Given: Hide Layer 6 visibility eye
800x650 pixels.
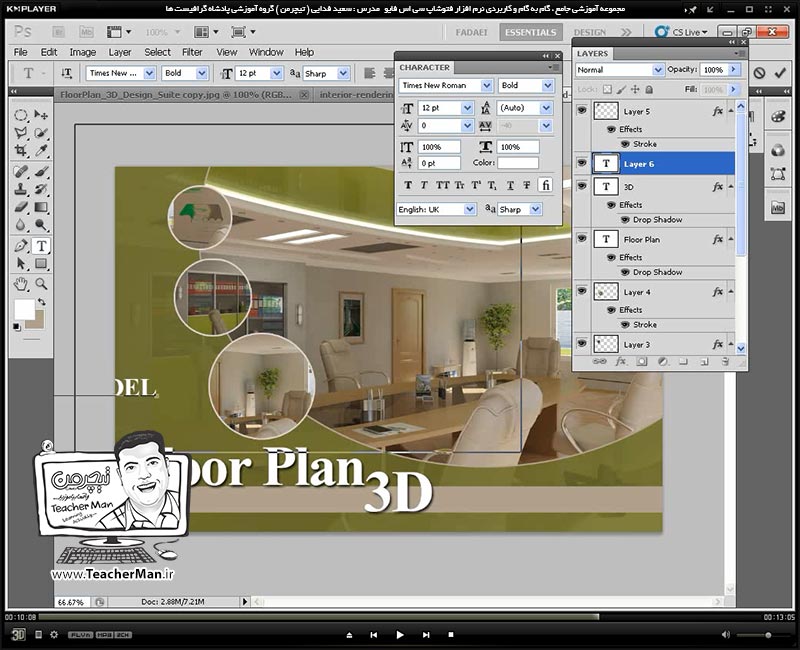Looking at the screenshot, I should point(581,163).
